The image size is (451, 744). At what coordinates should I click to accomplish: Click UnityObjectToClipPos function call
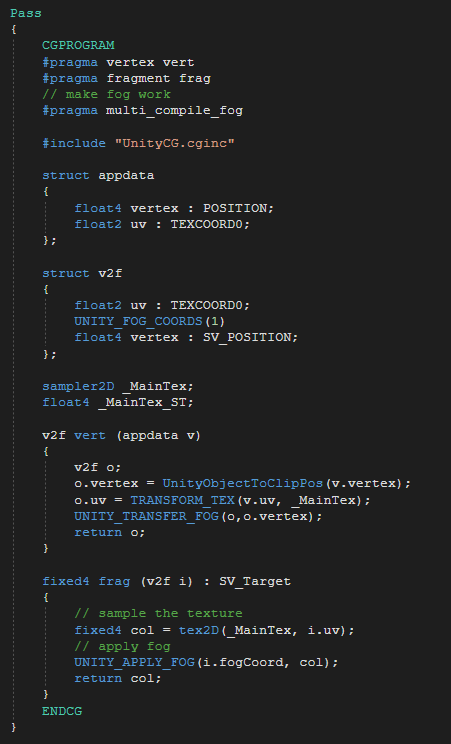tap(243, 484)
